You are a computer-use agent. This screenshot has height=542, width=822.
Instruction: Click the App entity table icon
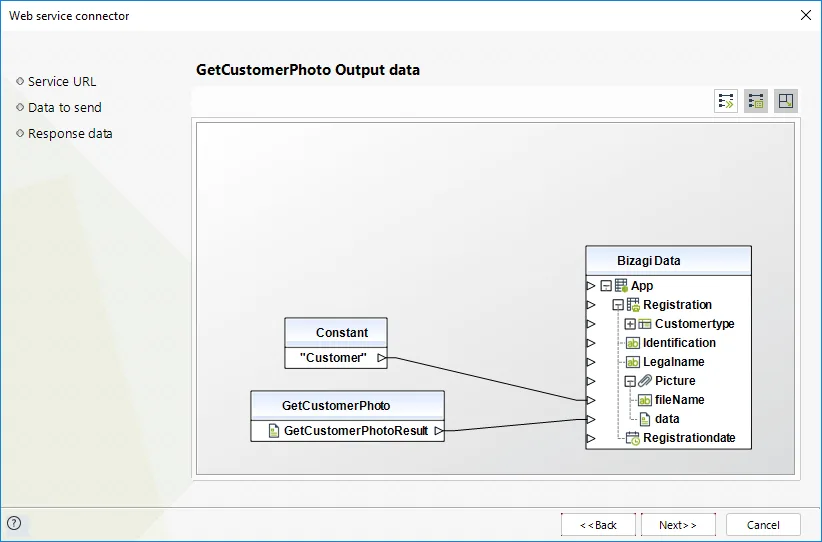click(621, 286)
